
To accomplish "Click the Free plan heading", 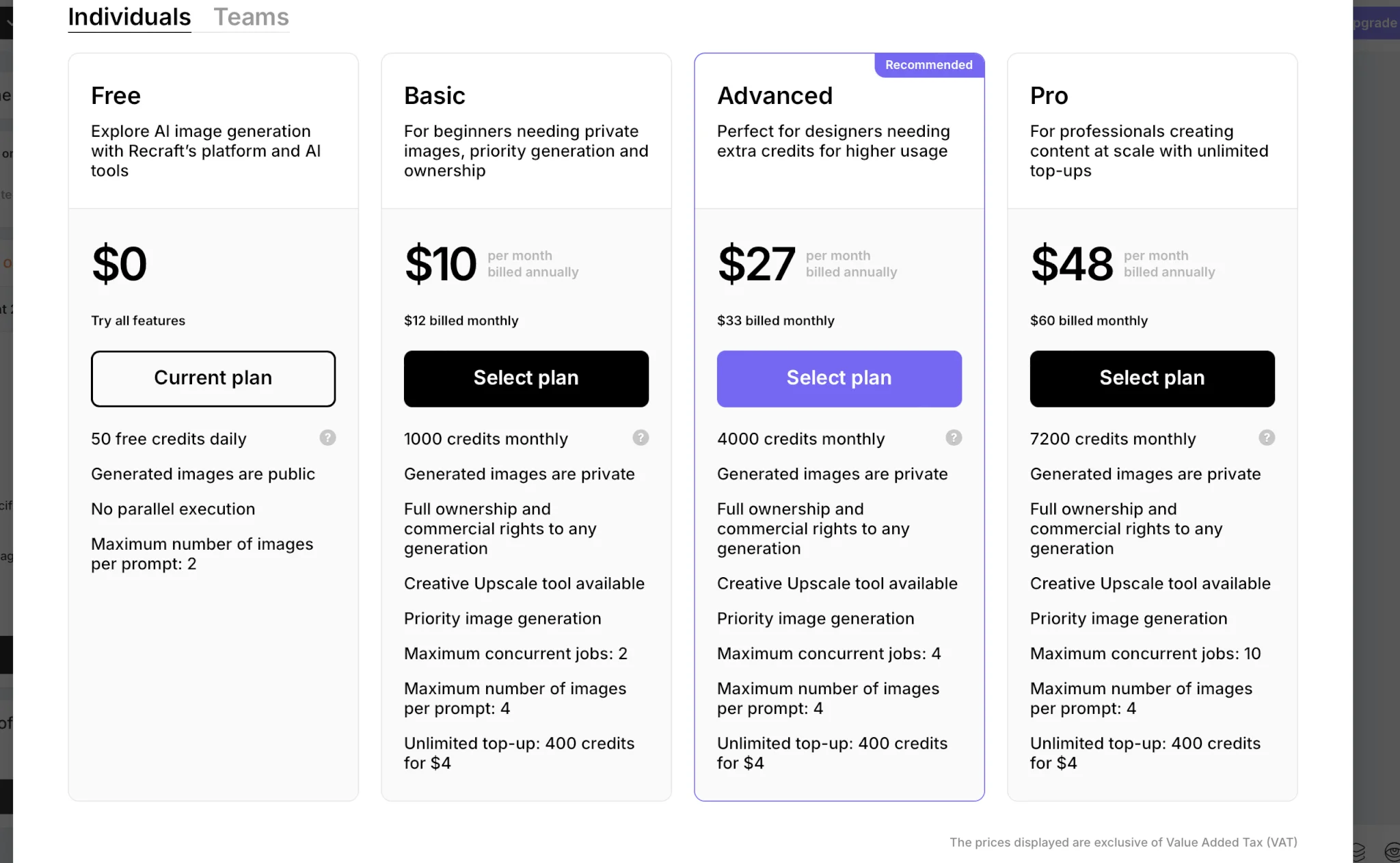I will click(116, 96).
